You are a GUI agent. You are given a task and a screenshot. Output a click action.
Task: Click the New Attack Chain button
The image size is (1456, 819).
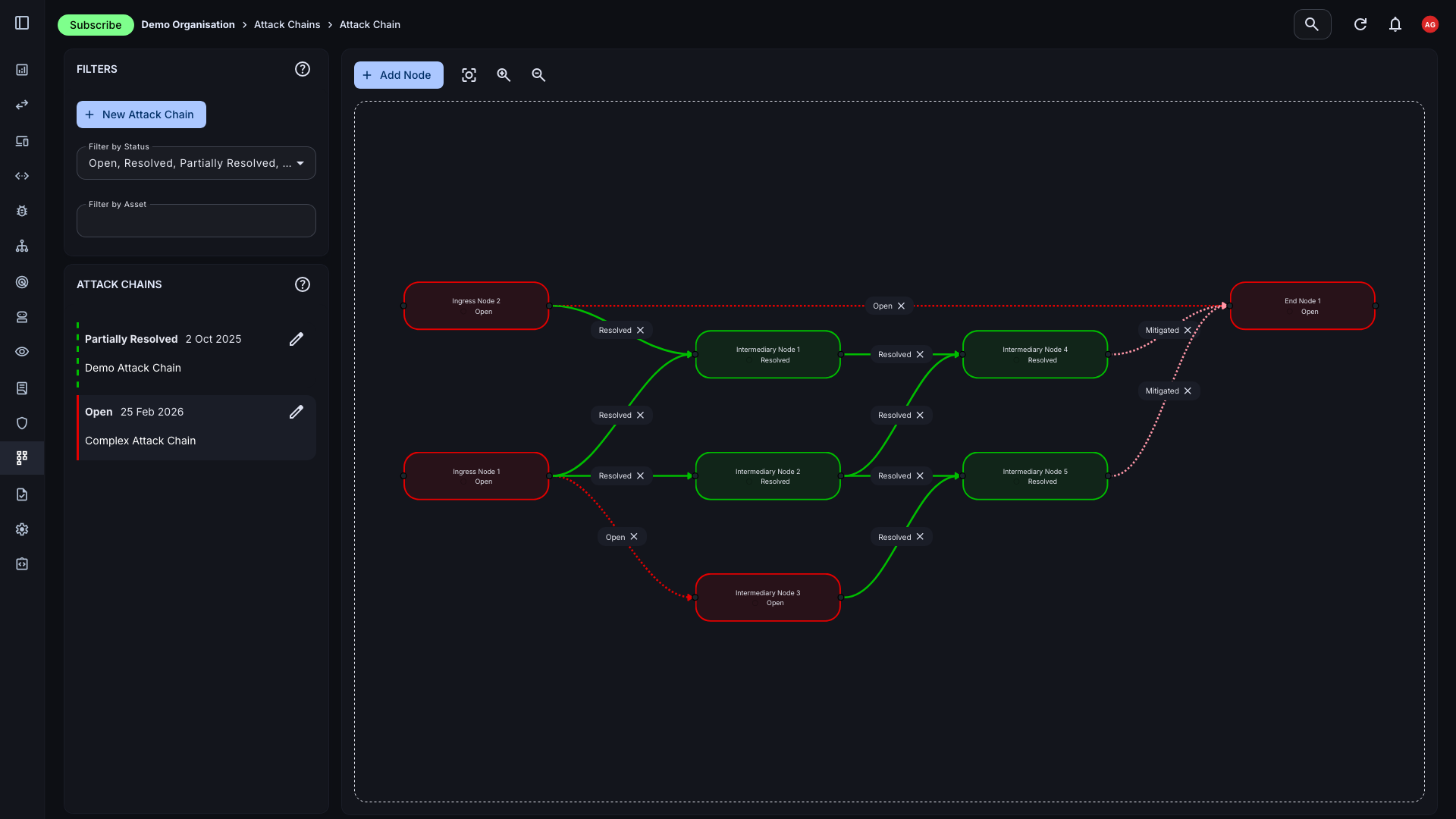coord(141,114)
